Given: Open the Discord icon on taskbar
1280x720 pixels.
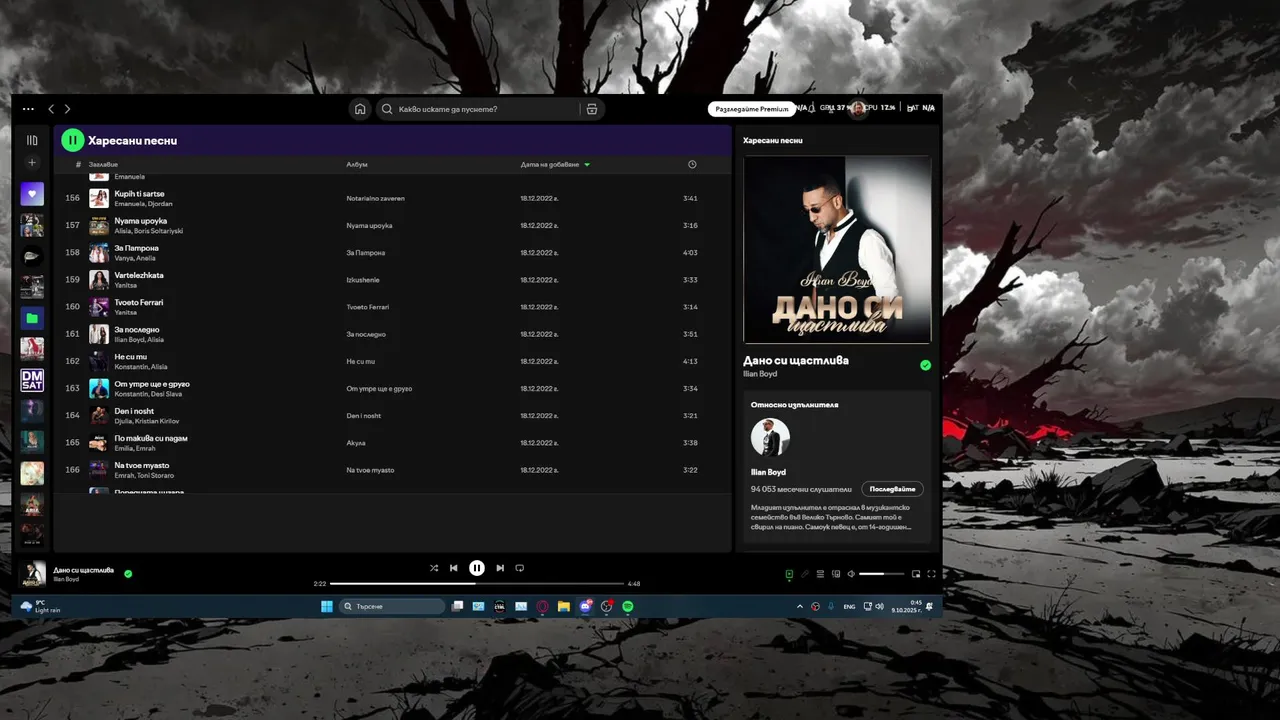Looking at the screenshot, I should (x=586, y=606).
